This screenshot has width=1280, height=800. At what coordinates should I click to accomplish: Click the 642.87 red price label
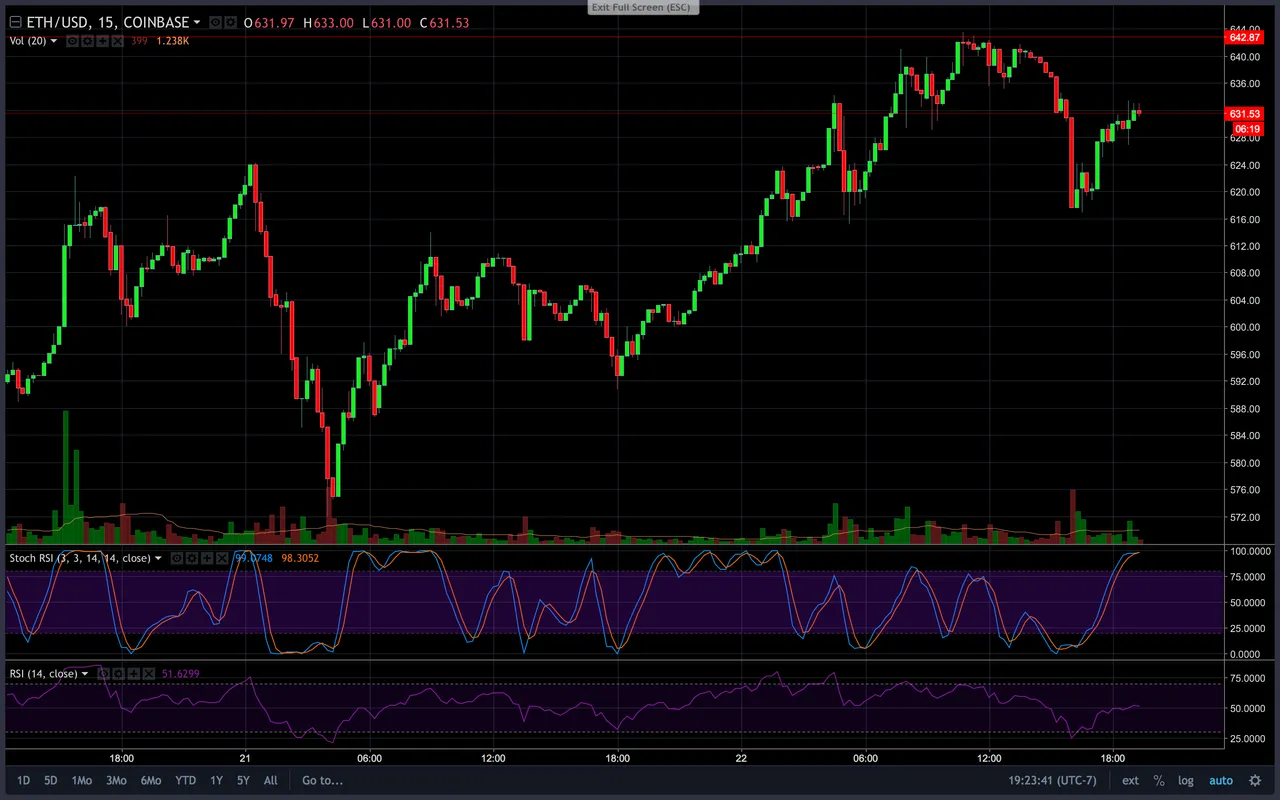(1244, 37)
